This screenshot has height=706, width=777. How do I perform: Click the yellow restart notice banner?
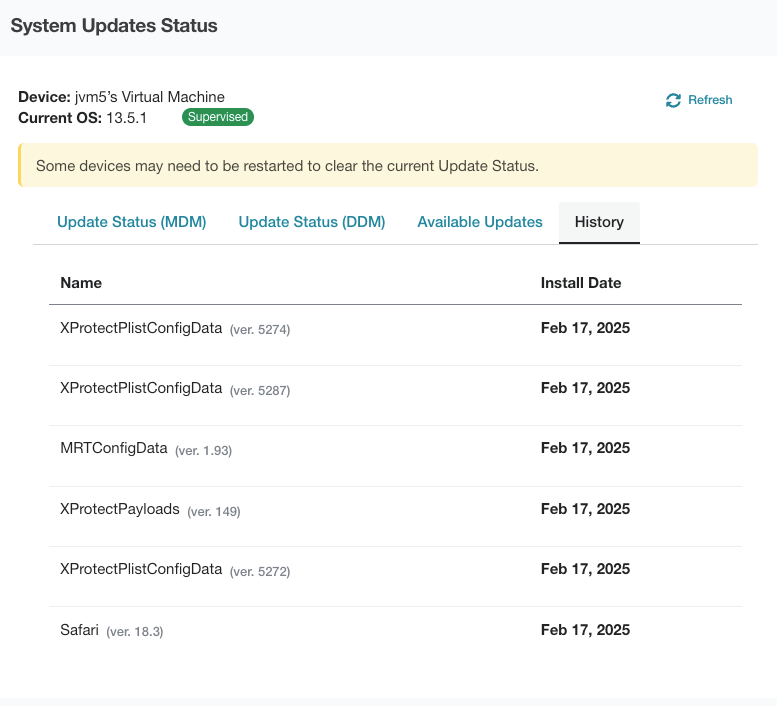[x=388, y=165]
